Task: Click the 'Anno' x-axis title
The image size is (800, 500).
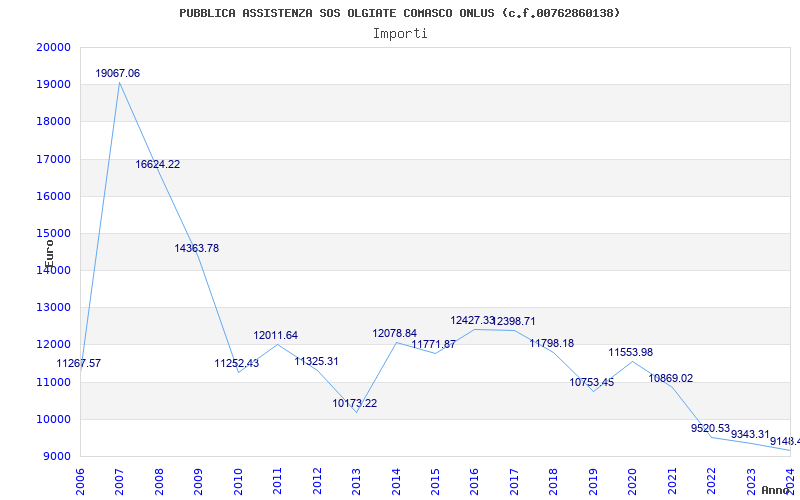Action: [776, 490]
